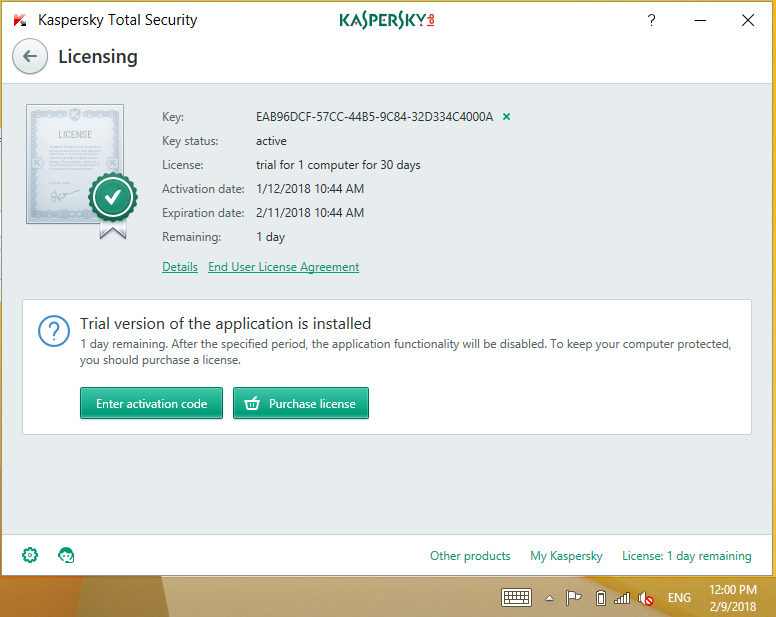Open Action Center flag icon
The image size is (776, 617).
[x=573, y=598]
